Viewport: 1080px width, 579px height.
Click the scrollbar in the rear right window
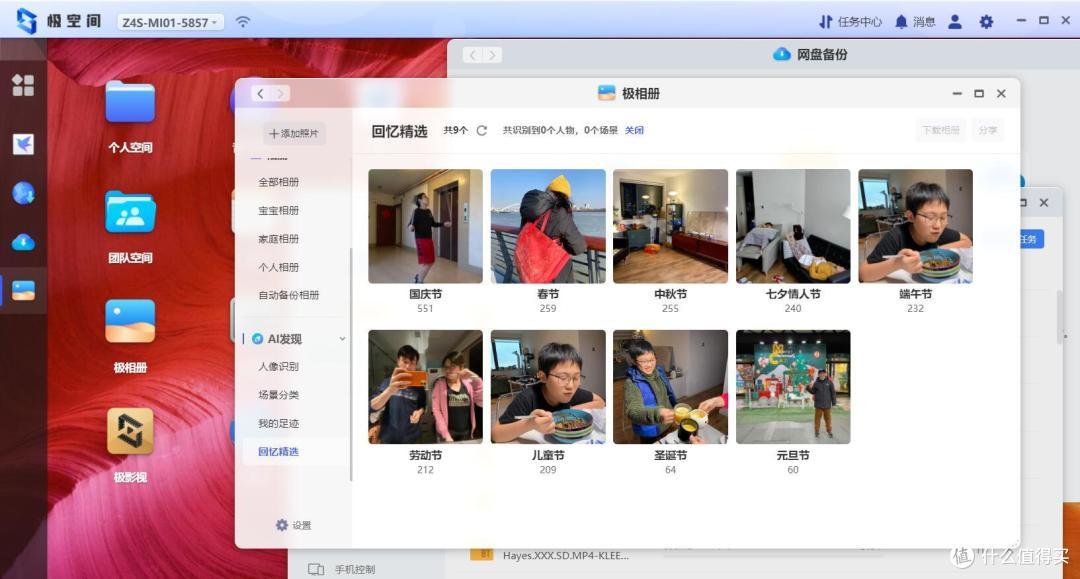(1061, 317)
